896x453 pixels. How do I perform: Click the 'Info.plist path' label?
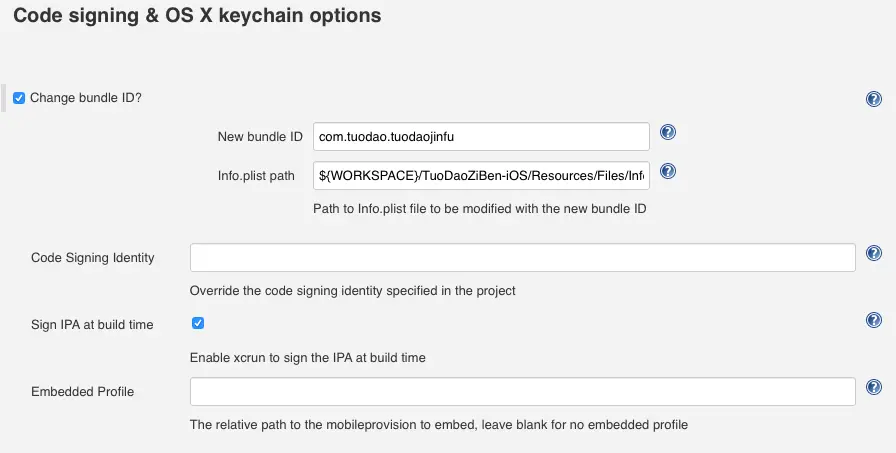(x=256, y=176)
